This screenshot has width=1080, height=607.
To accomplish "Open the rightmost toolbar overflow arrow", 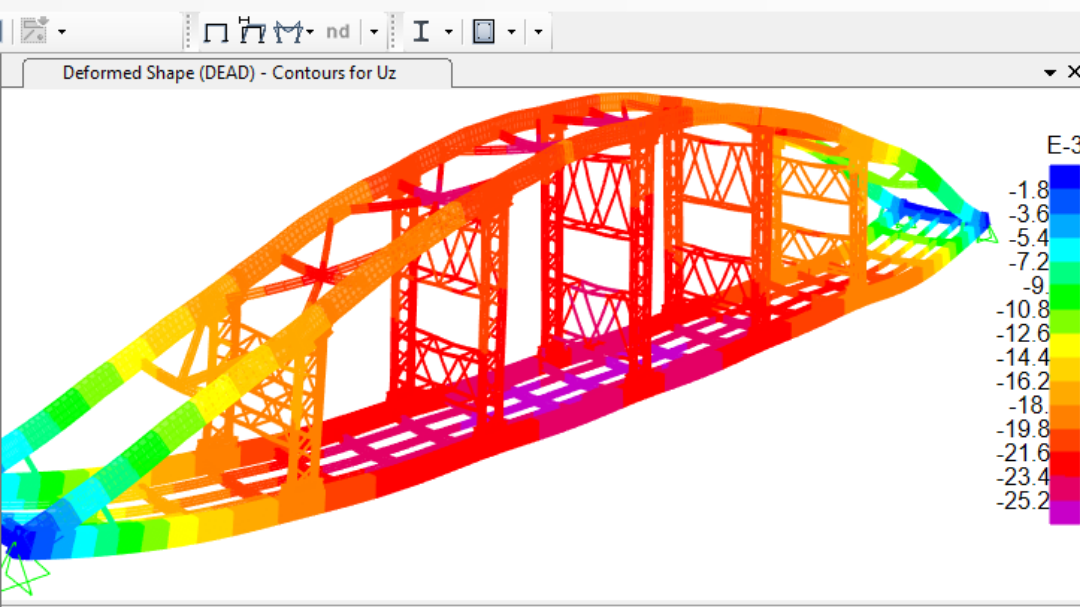I will tap(538, 33).
